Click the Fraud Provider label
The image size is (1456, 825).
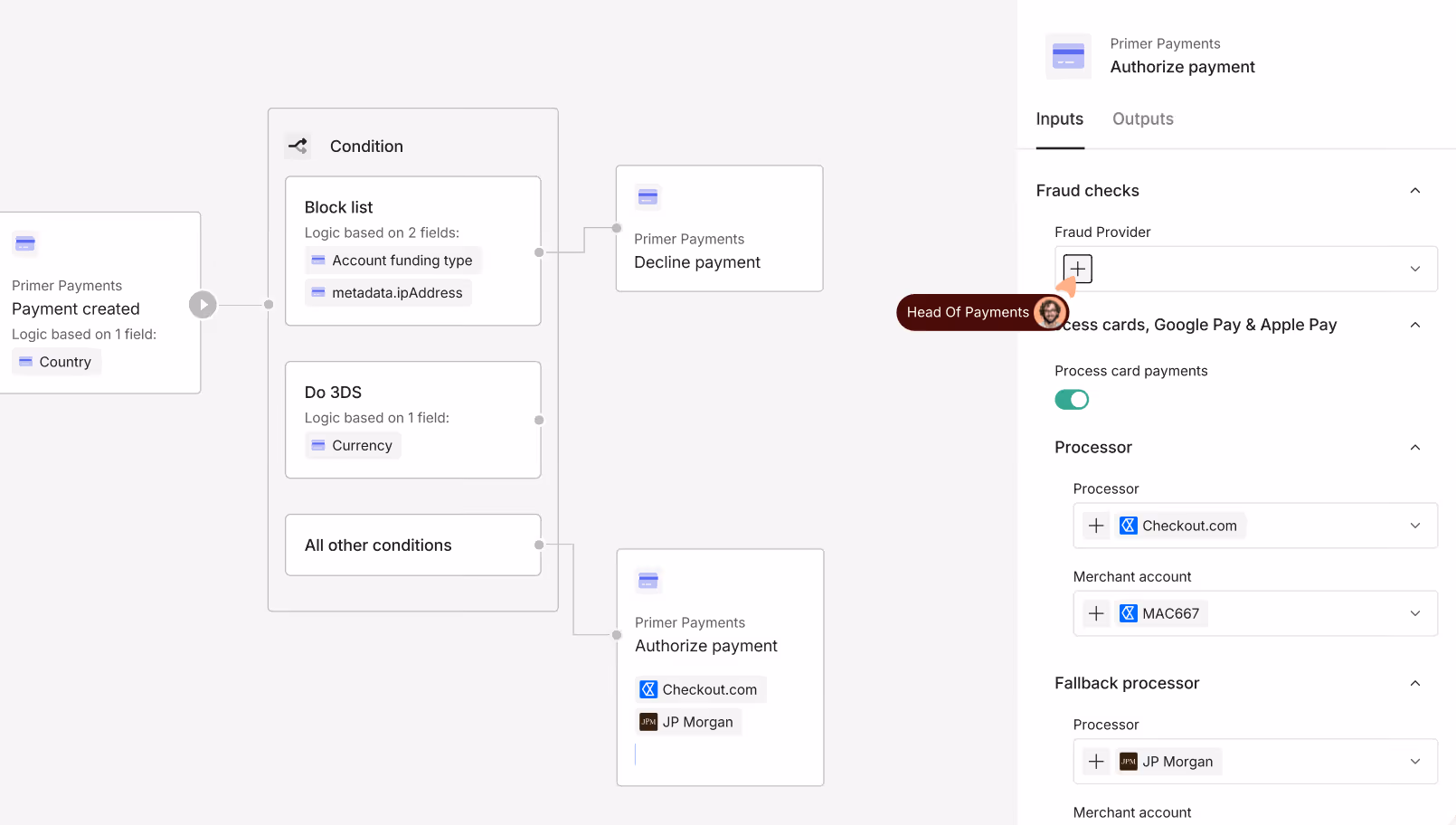[1102, 232]
